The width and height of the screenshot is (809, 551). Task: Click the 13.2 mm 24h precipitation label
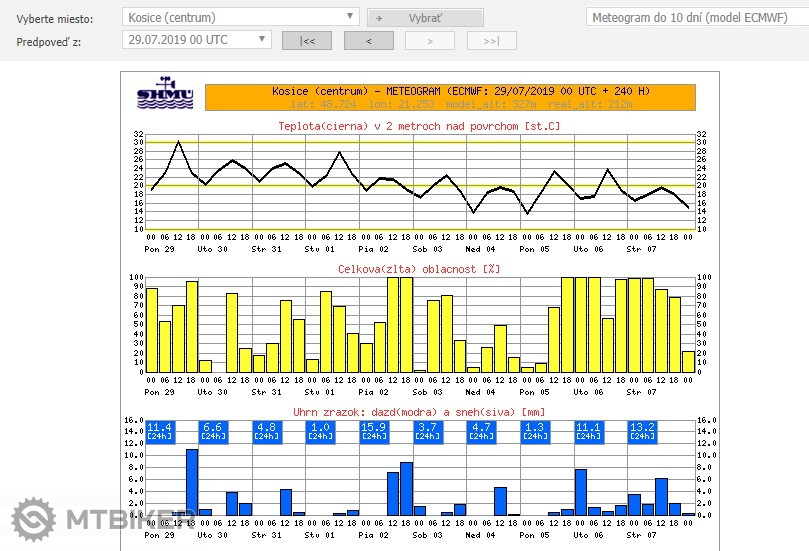pos(642,431)
